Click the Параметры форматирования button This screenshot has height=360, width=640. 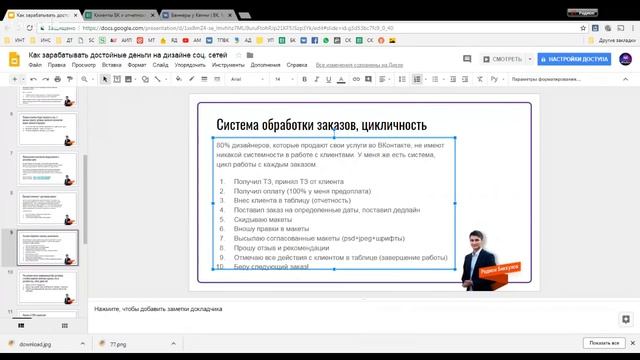click(546, 79)
